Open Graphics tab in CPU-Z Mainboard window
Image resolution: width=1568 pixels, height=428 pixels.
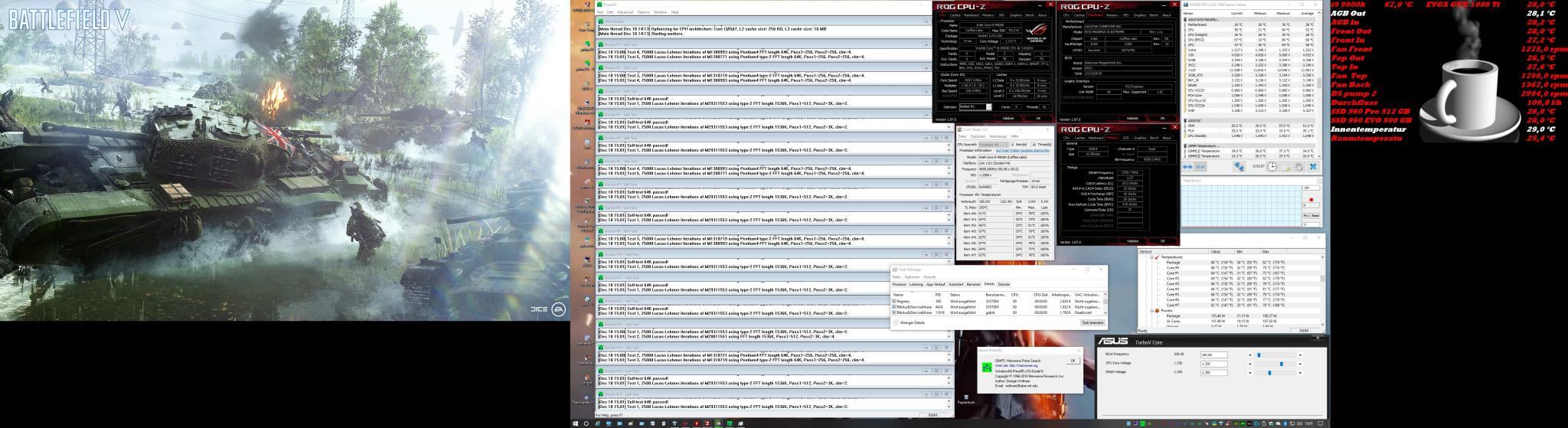point(1140,15)
